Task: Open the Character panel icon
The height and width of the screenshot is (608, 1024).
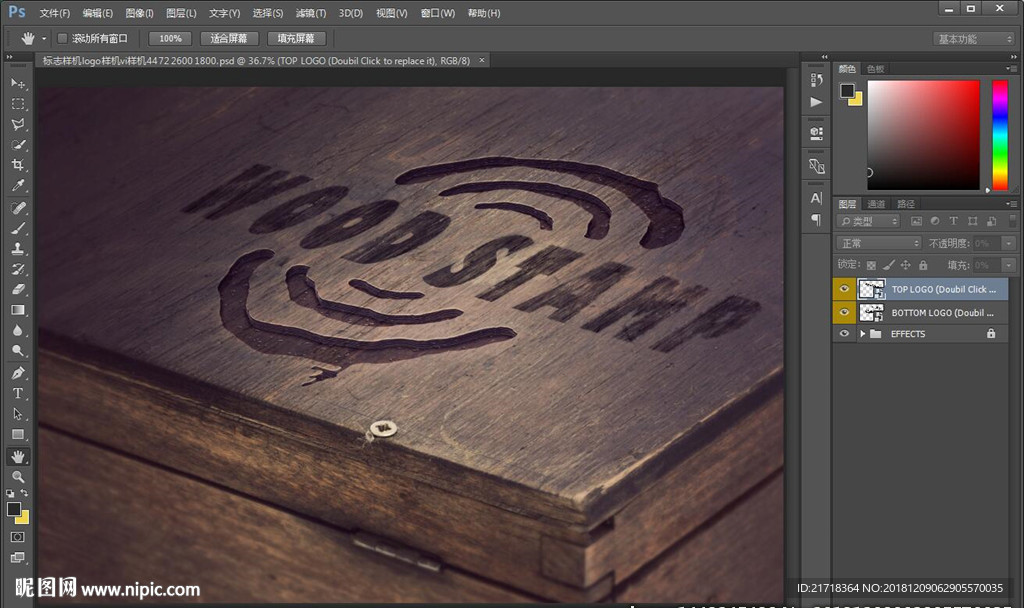Action: click(x=816, y=198)
